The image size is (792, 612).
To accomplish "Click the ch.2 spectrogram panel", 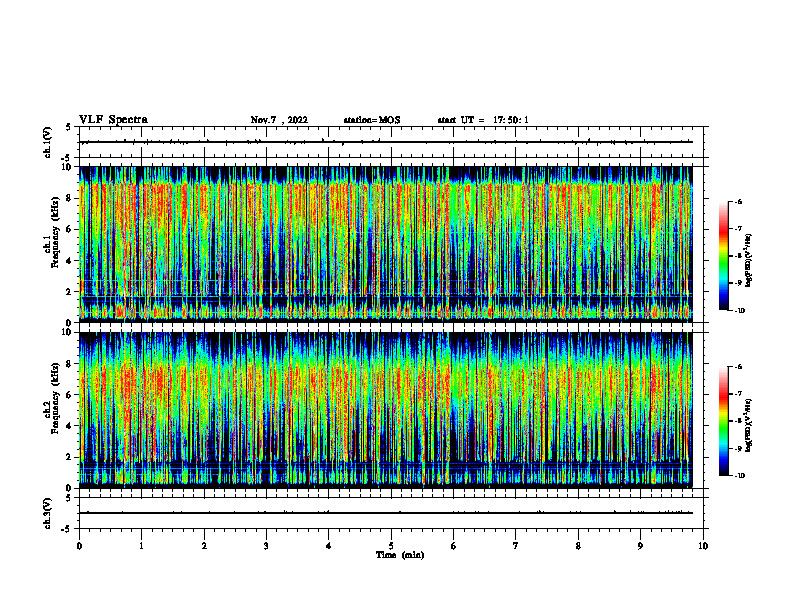I will click(x=386, y=410).
